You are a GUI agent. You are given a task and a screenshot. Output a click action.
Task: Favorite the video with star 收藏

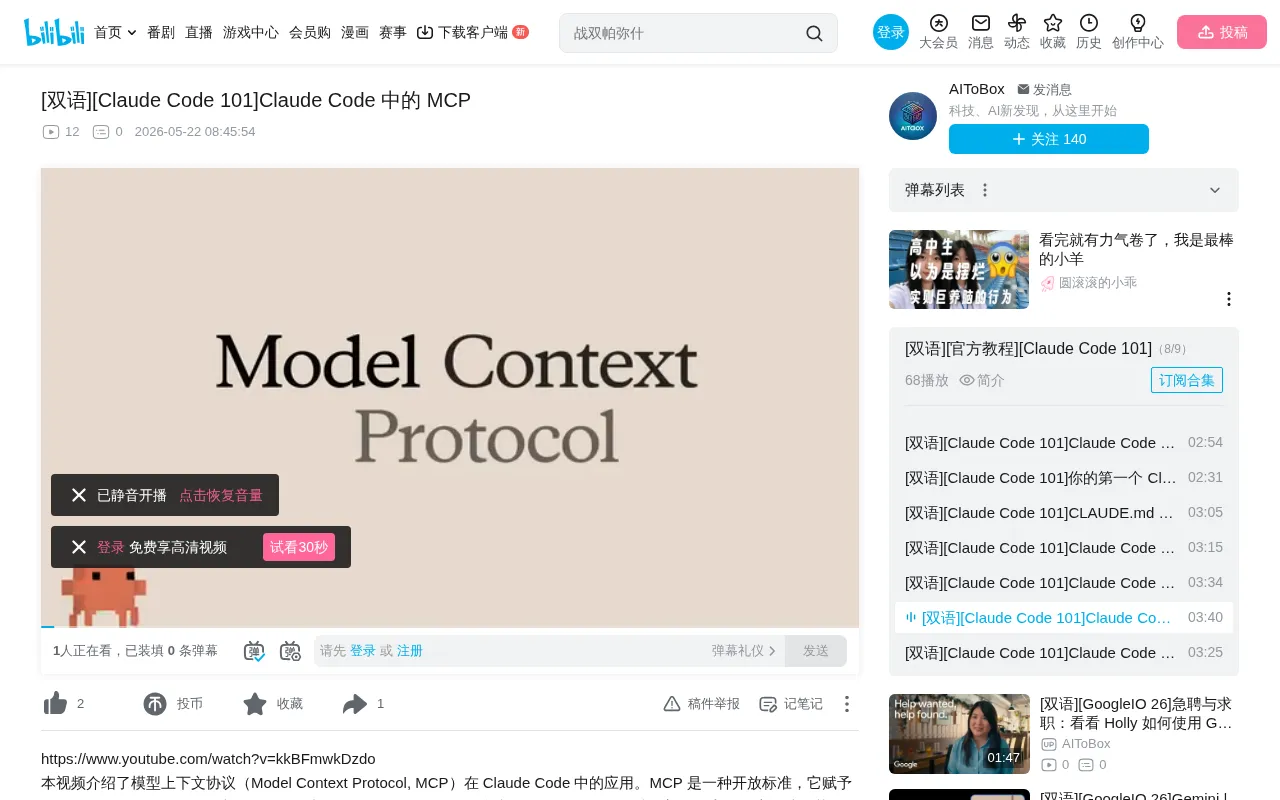(x=255, y=704)
